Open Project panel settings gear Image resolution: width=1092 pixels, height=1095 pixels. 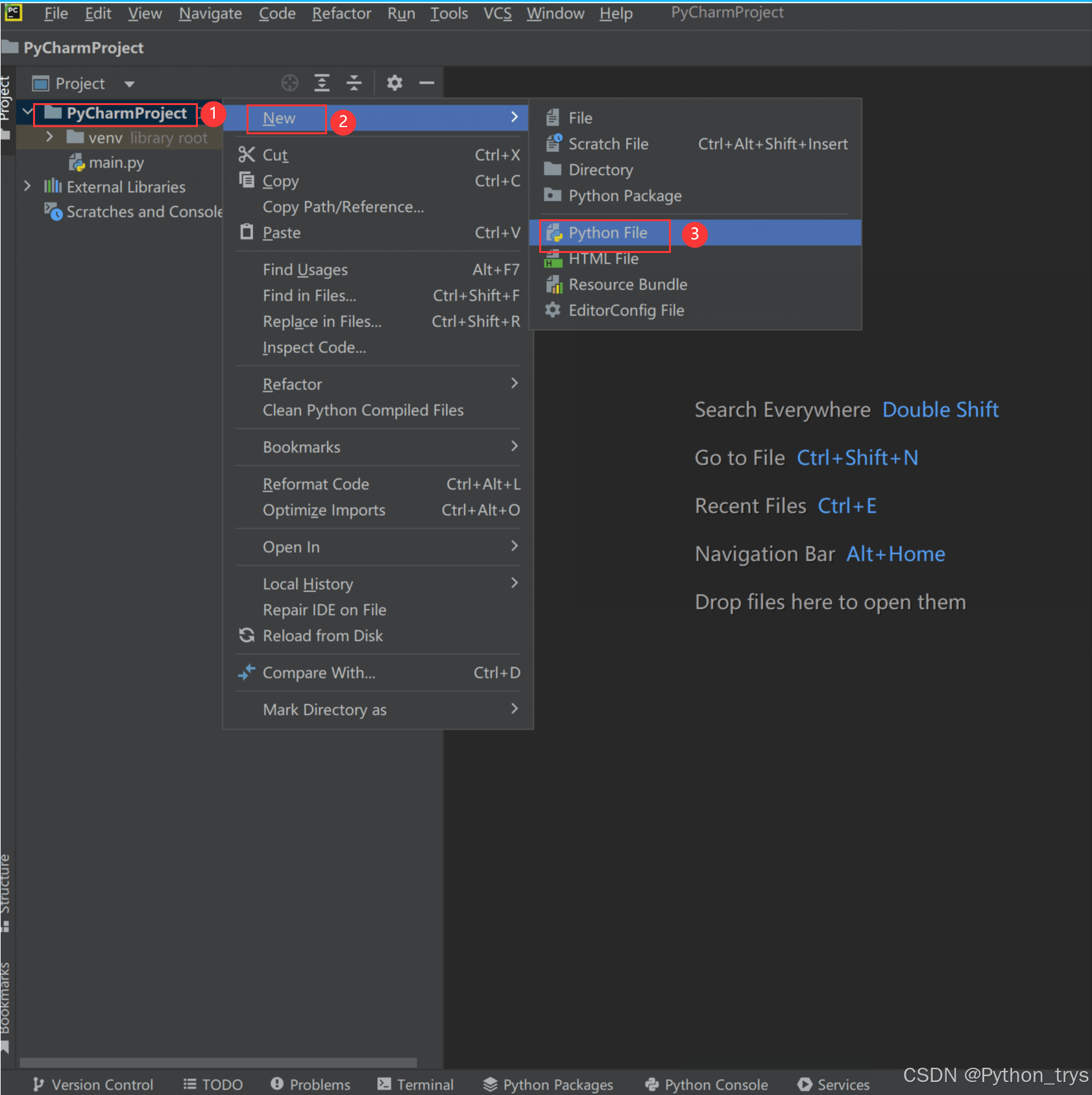pyautogui.click(x=394, y=83)
